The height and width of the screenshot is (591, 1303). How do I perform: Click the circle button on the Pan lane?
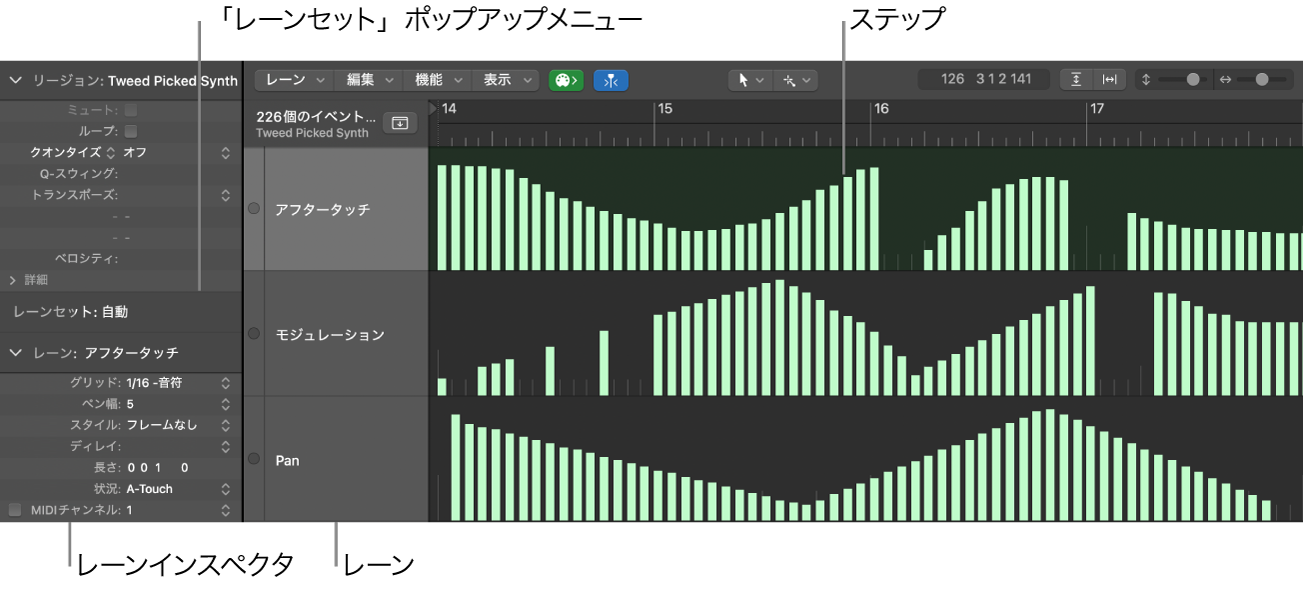pos(254,460)
